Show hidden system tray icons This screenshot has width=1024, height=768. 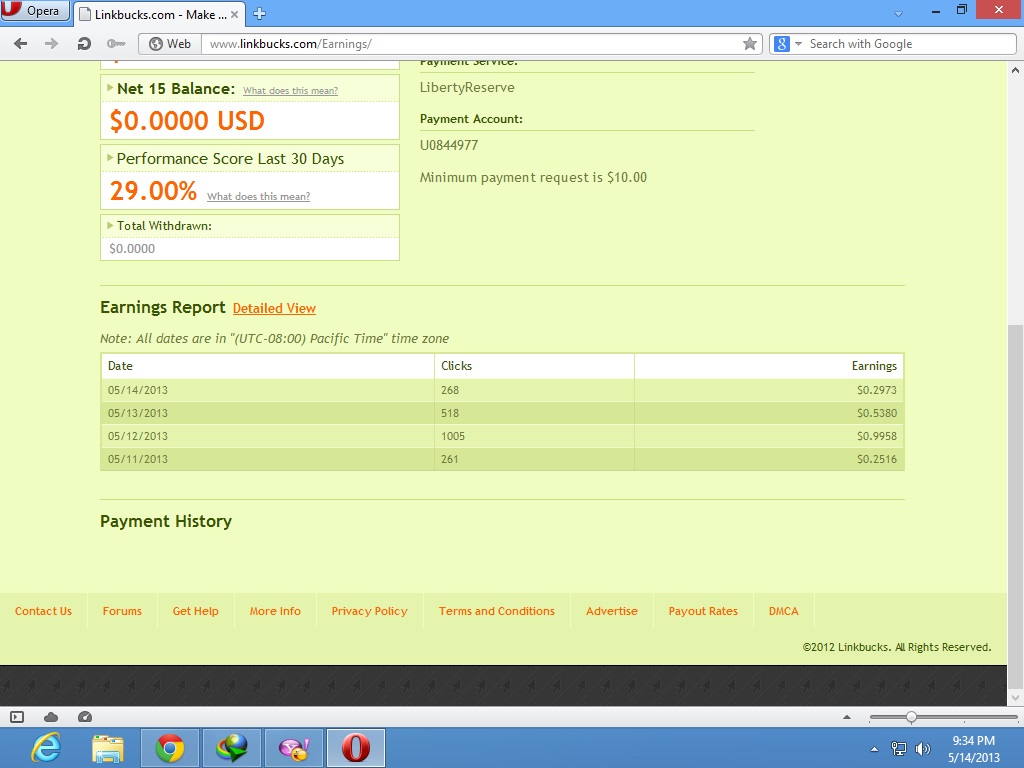[874, 749]
